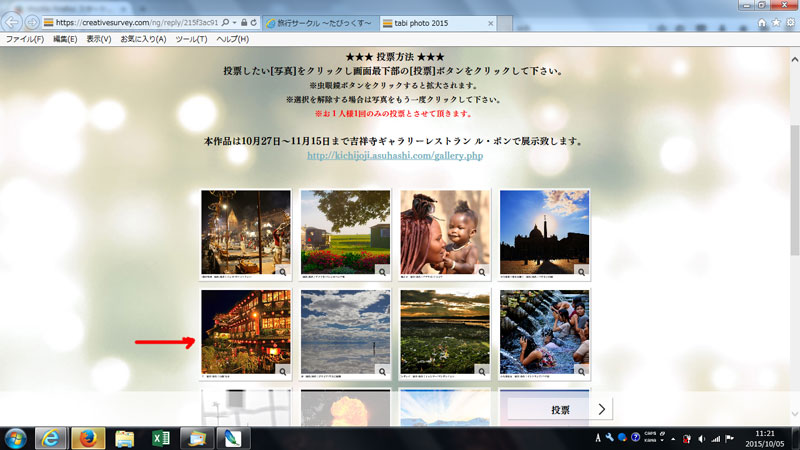
Task: Enlarge the salt flat photo via magnifier
Action: (382, 371)
